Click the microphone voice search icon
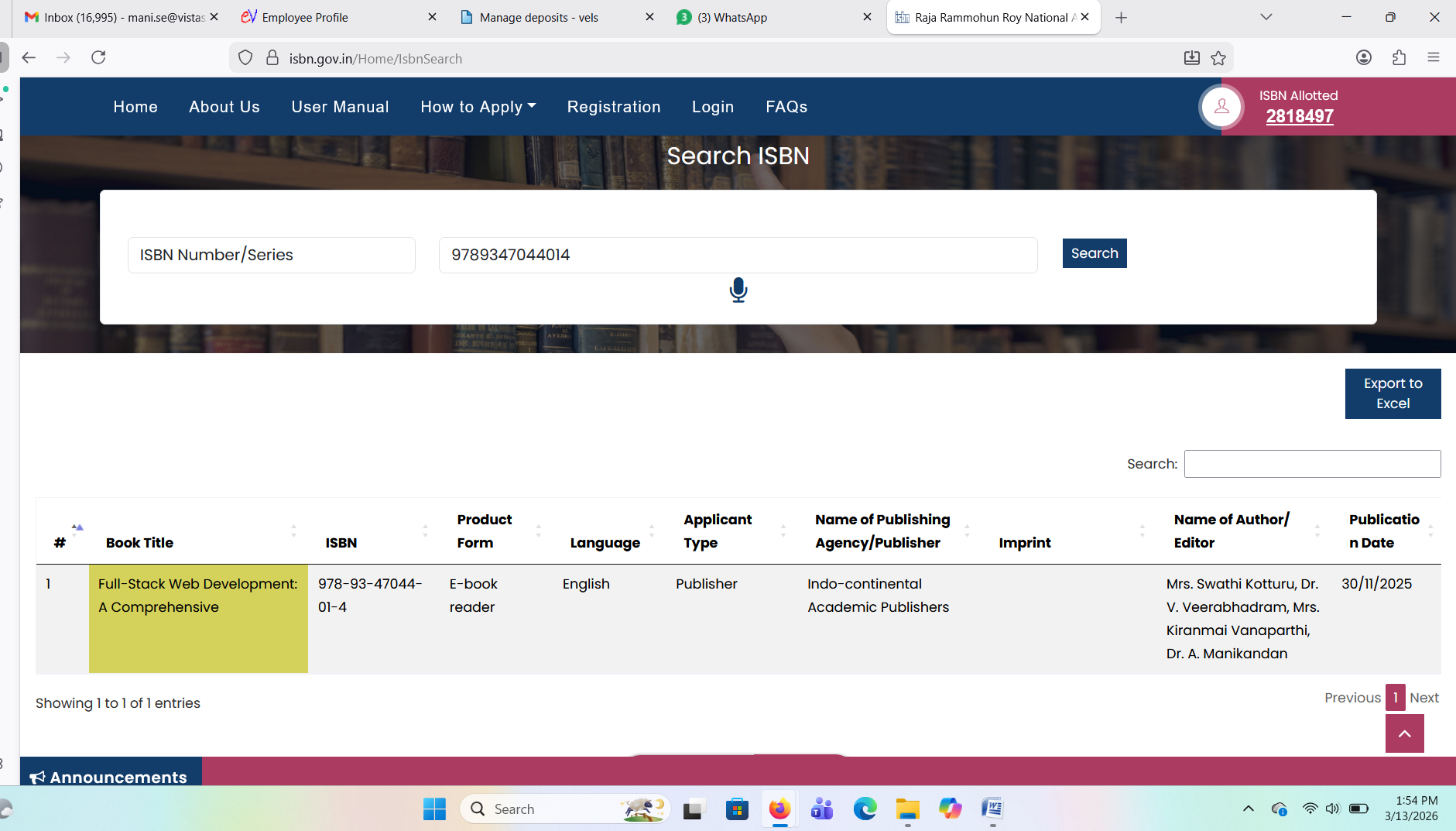 click(738, 290)
